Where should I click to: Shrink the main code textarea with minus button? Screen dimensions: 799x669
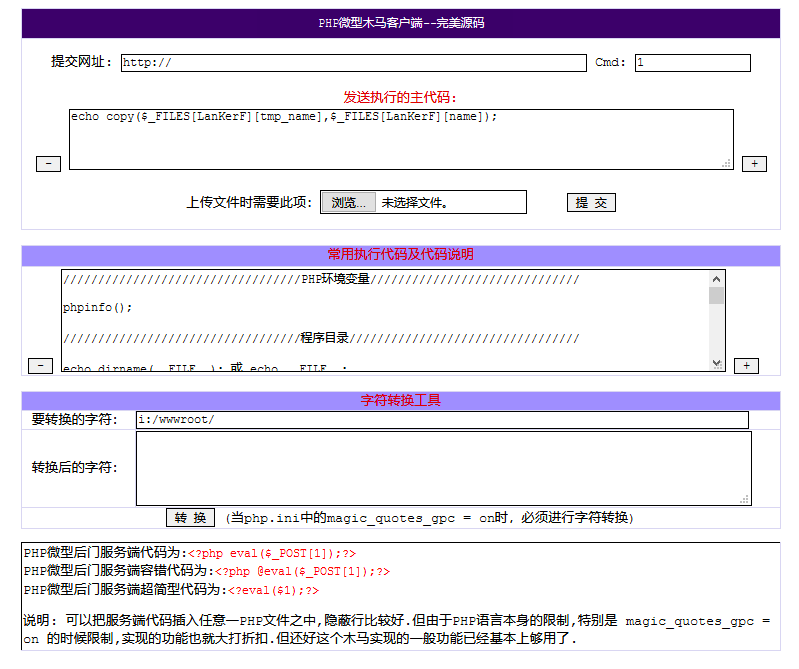(48, 164)
